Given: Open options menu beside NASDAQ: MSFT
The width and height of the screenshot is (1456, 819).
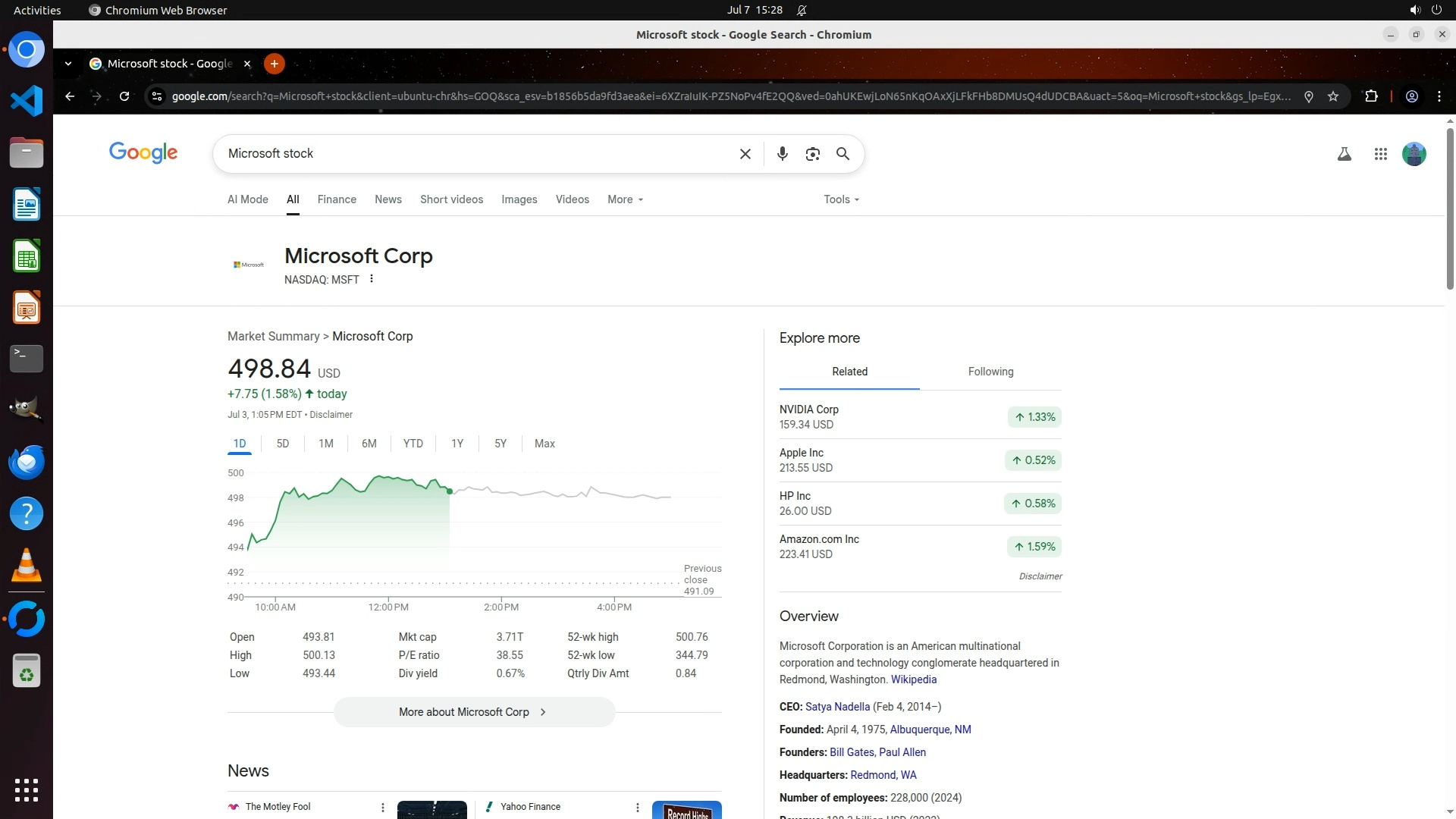Looking at the screenshot, I should pos(372,279).
